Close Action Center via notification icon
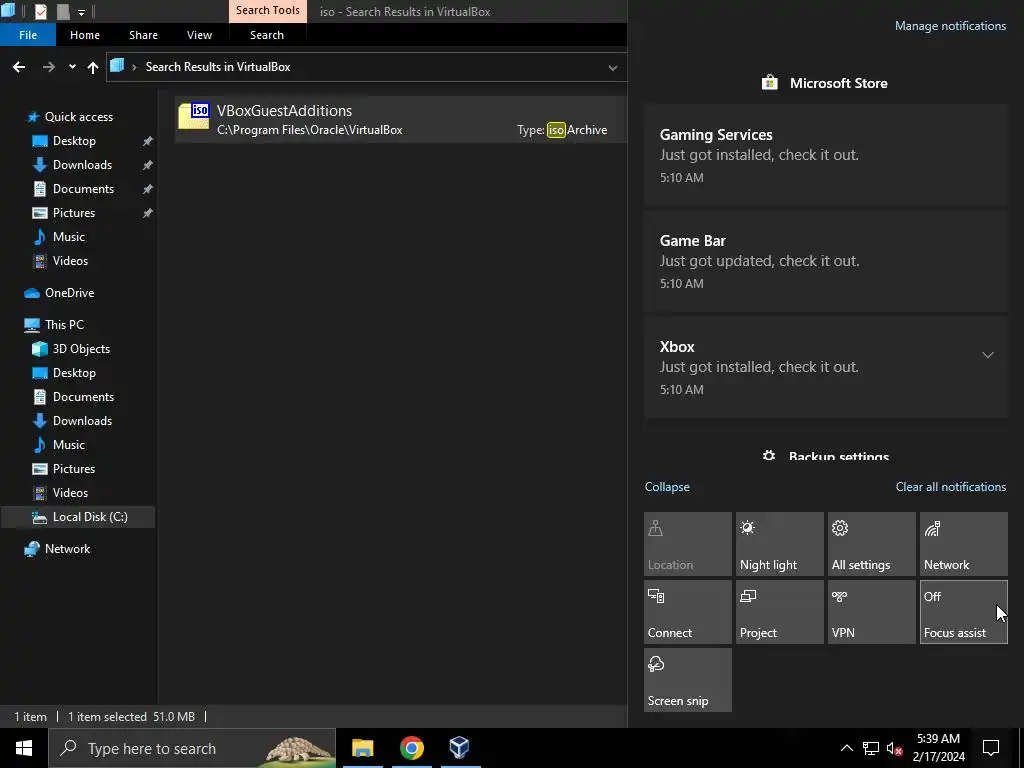1024x768 pixels. click(991, 748)
